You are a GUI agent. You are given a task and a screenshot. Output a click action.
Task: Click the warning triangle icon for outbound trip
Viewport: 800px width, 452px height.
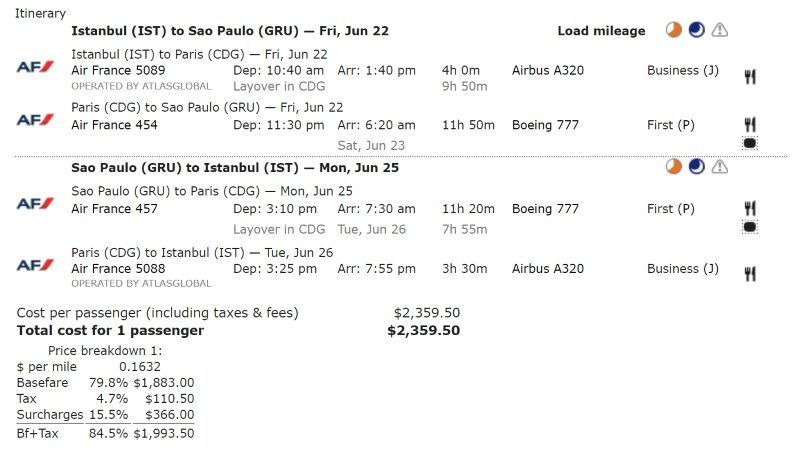tap(719, 31)
